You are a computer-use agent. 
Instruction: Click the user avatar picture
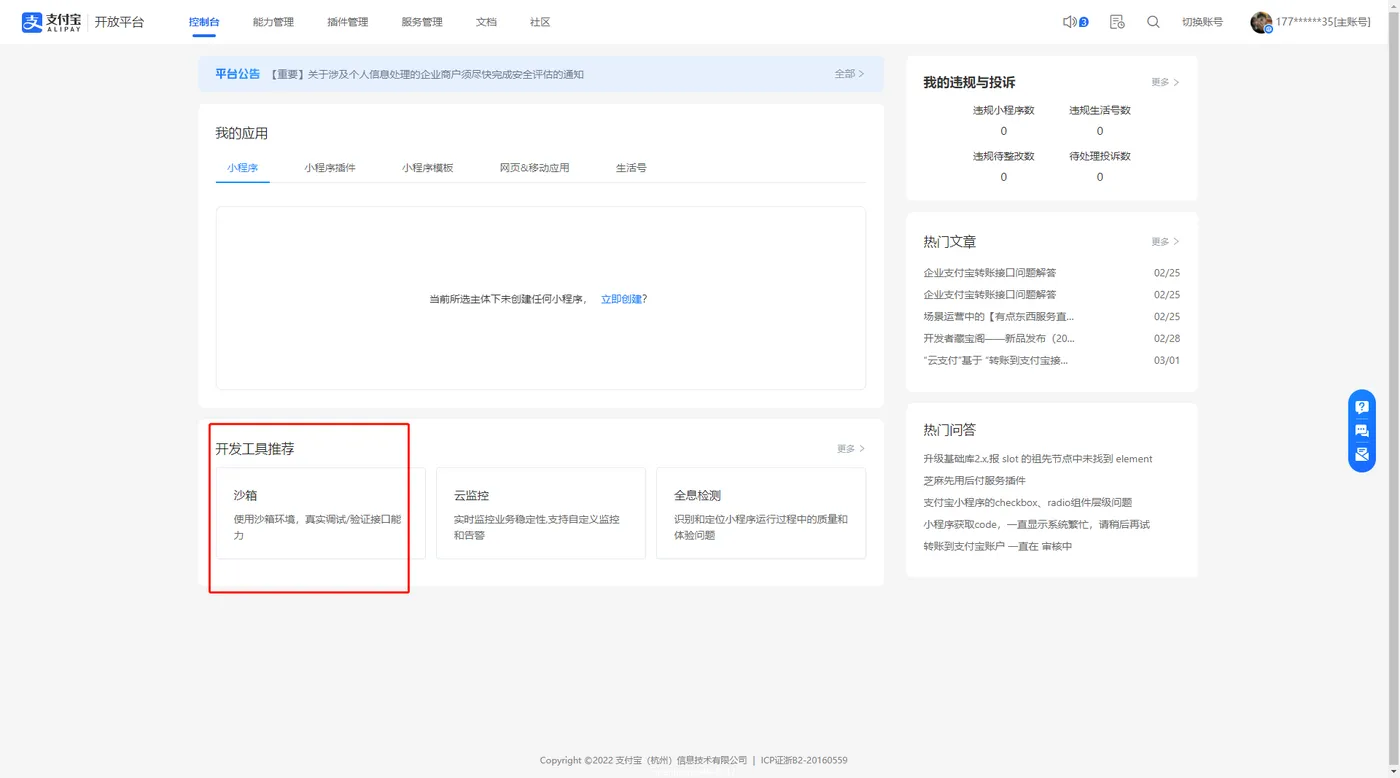point(1261,22)
